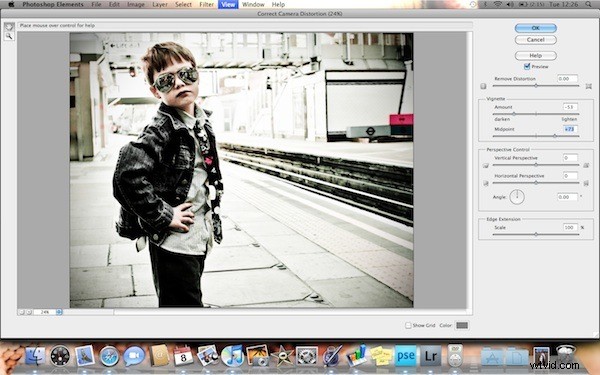Toggle the Preview checkbox
600x375 pixels.
coord(527,67)
